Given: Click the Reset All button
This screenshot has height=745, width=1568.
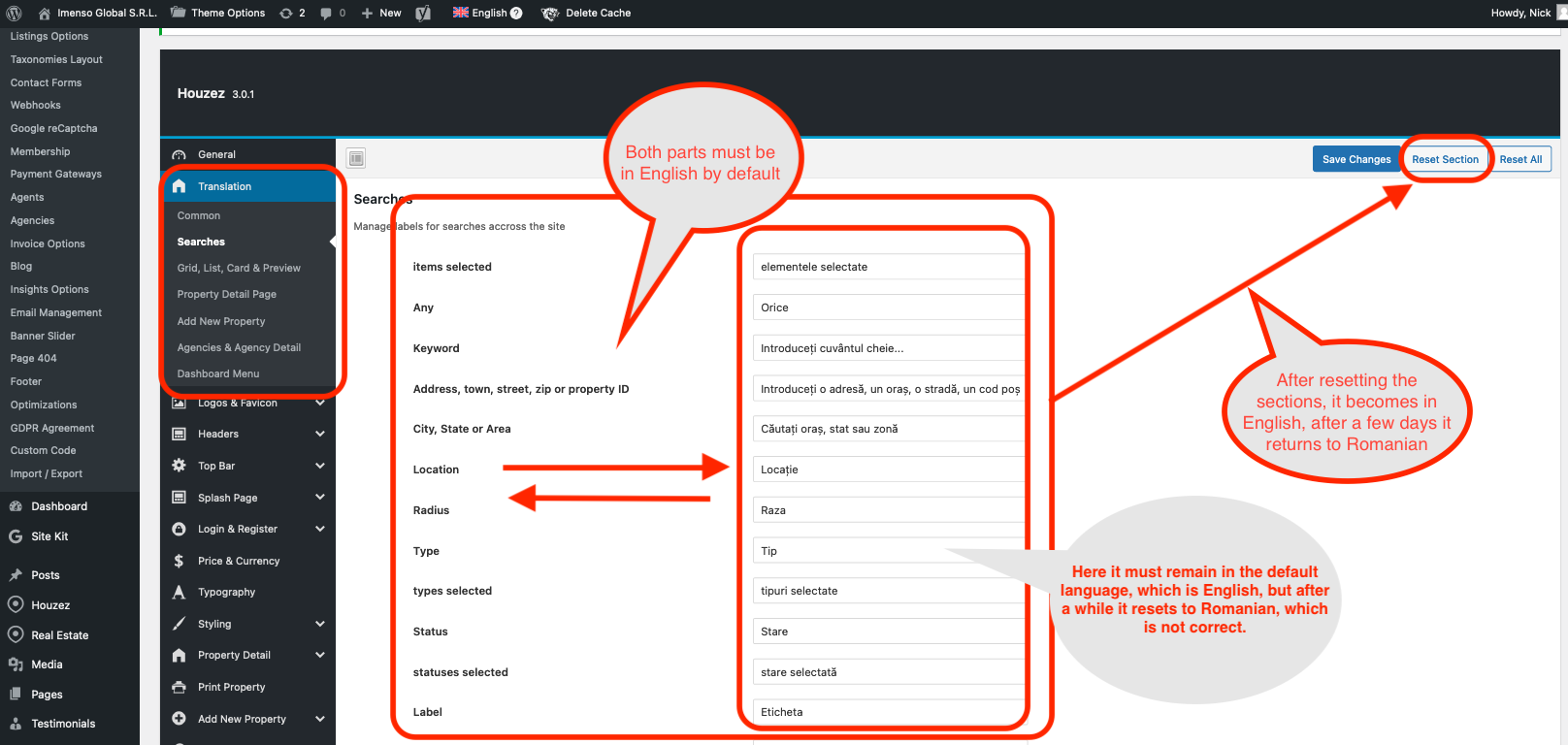Looking at the screenshot, I should tap(1520, 159).
